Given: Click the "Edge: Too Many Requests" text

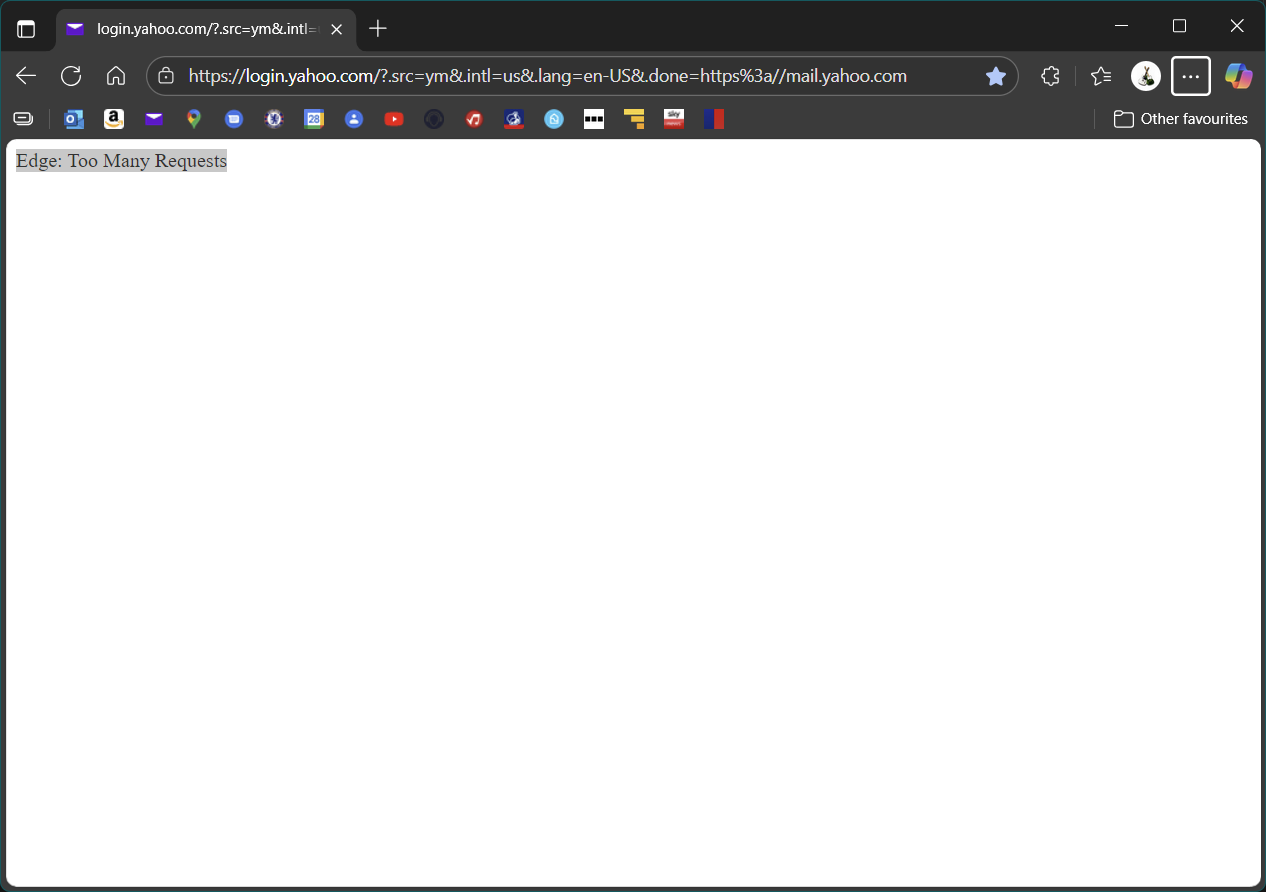Looking at the screenshot, I should pos(121,161).
